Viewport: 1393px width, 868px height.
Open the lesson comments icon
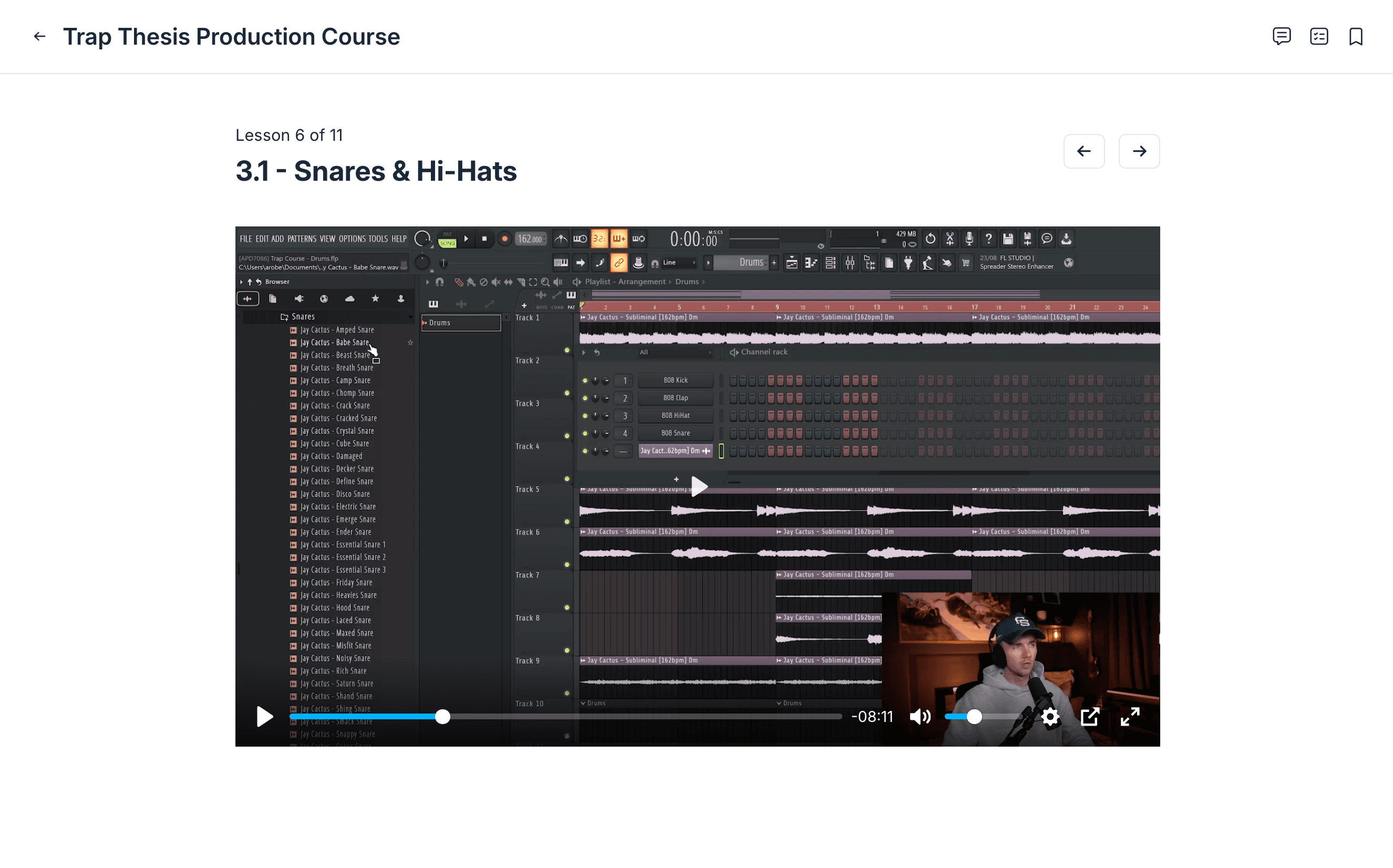(x=1281, y=37)
